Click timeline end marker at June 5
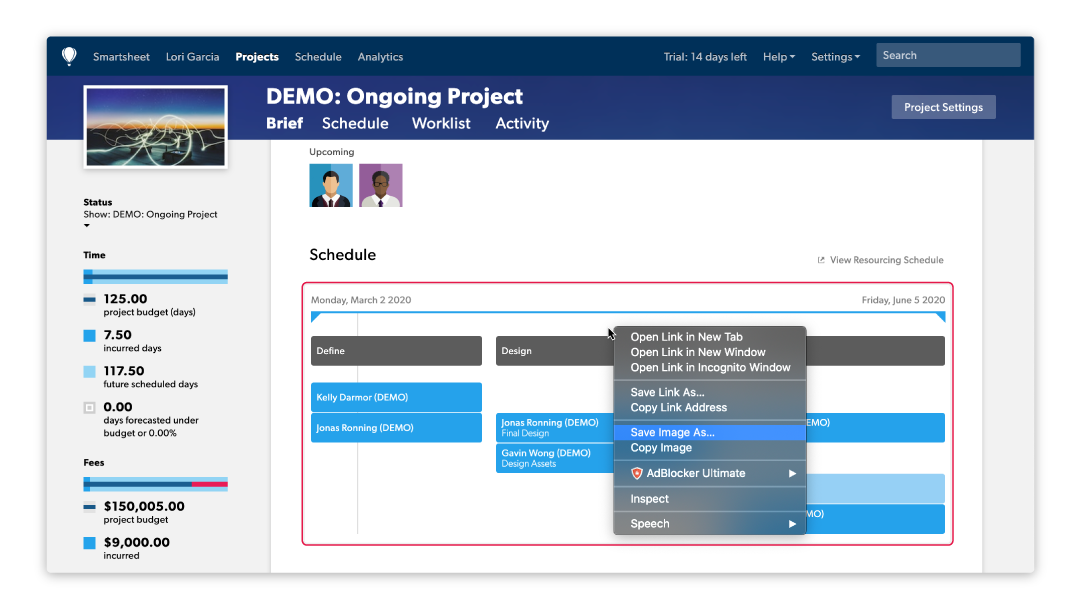Screen dimensions: 1080x608 point(941,317)
